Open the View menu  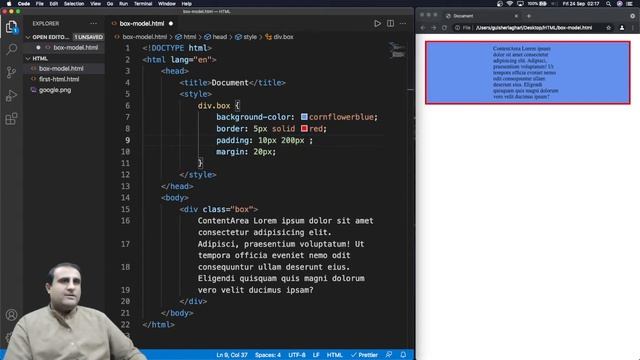pos(96,4)
